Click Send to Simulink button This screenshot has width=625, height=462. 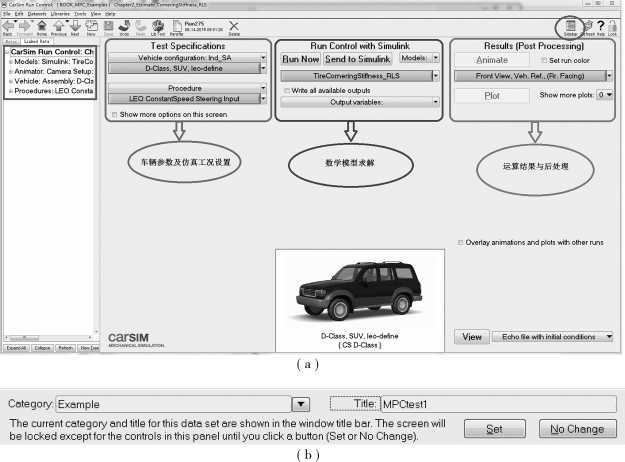[x=358, y=59]
